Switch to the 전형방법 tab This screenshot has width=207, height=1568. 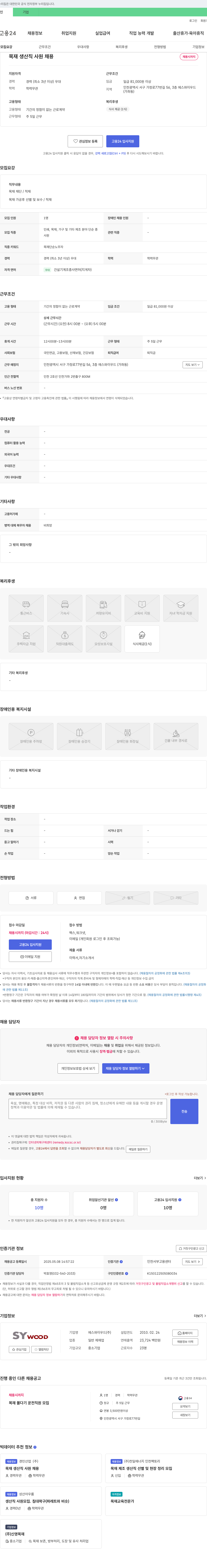point(160,47)
